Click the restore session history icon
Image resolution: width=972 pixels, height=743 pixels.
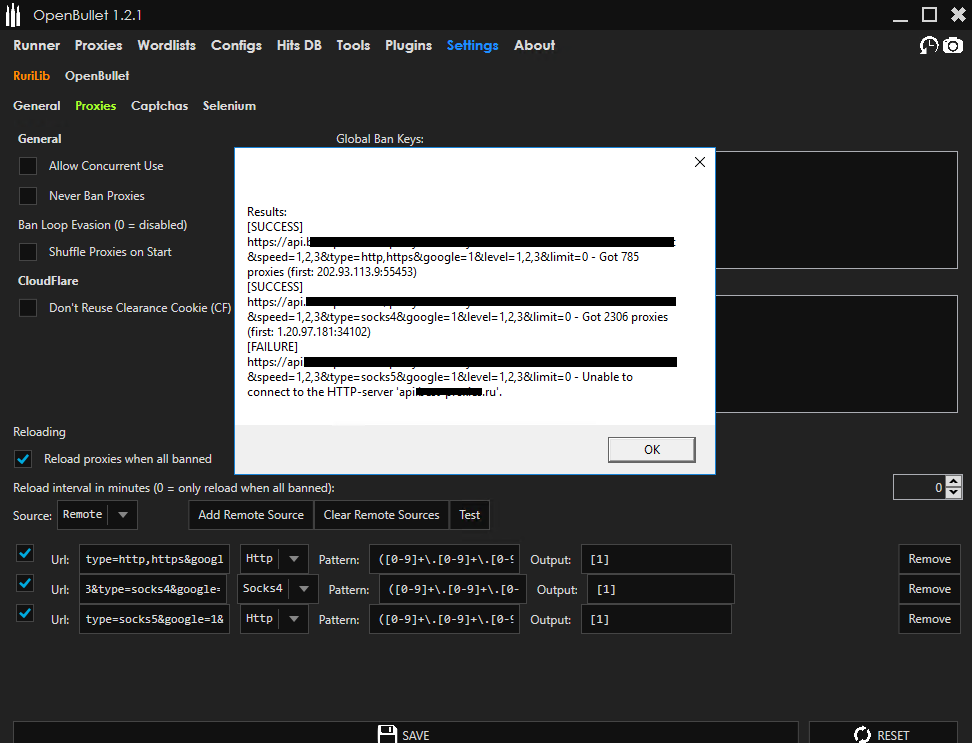click(x=929, y=45)
